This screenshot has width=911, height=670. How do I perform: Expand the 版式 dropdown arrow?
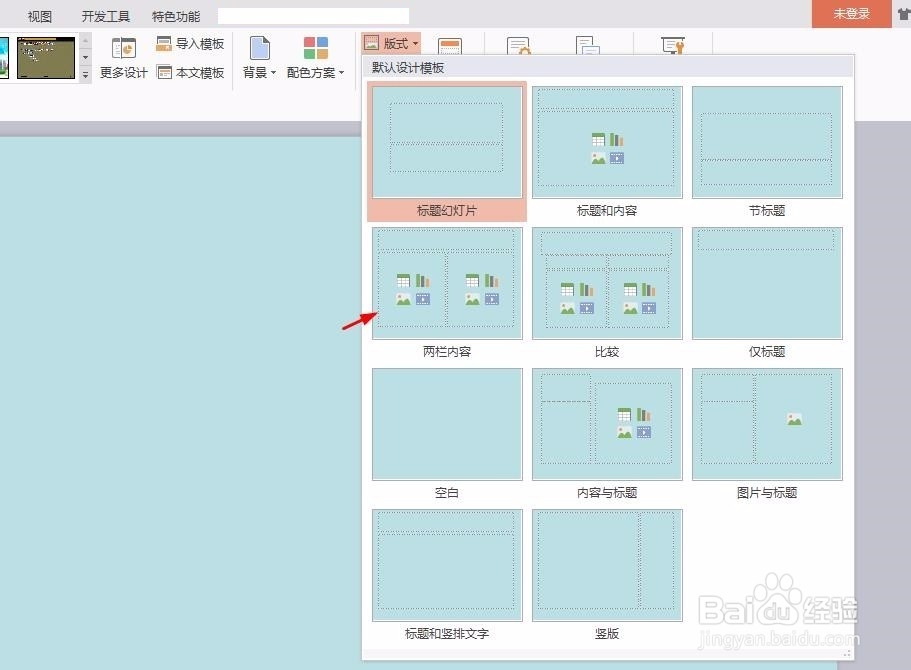click(x=415, y=44)
